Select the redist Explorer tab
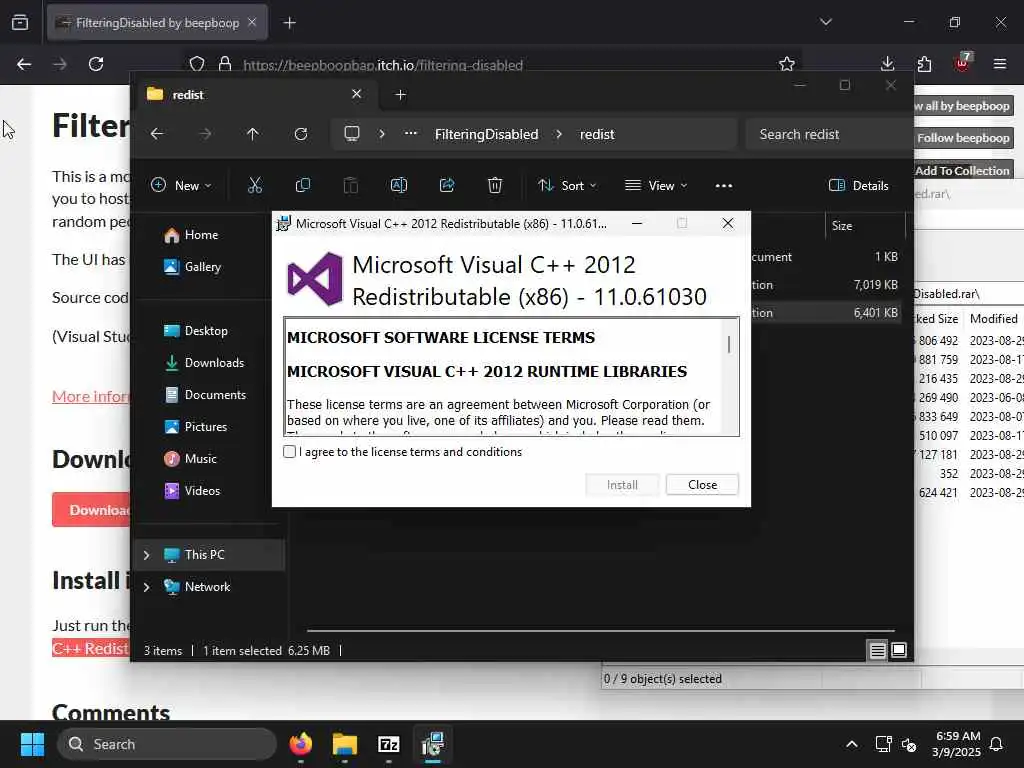Viewport: 1024px width, 768px height. [x=253, y=95]
